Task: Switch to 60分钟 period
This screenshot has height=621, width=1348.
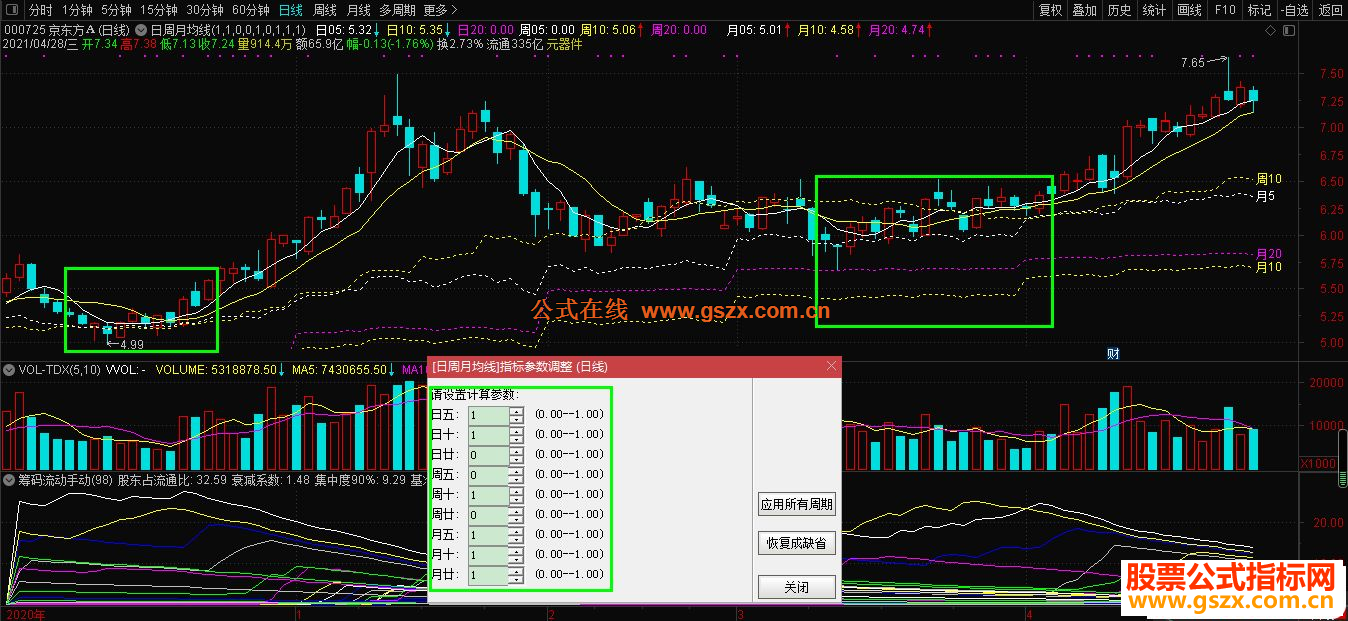Action: tap(250, 10)
